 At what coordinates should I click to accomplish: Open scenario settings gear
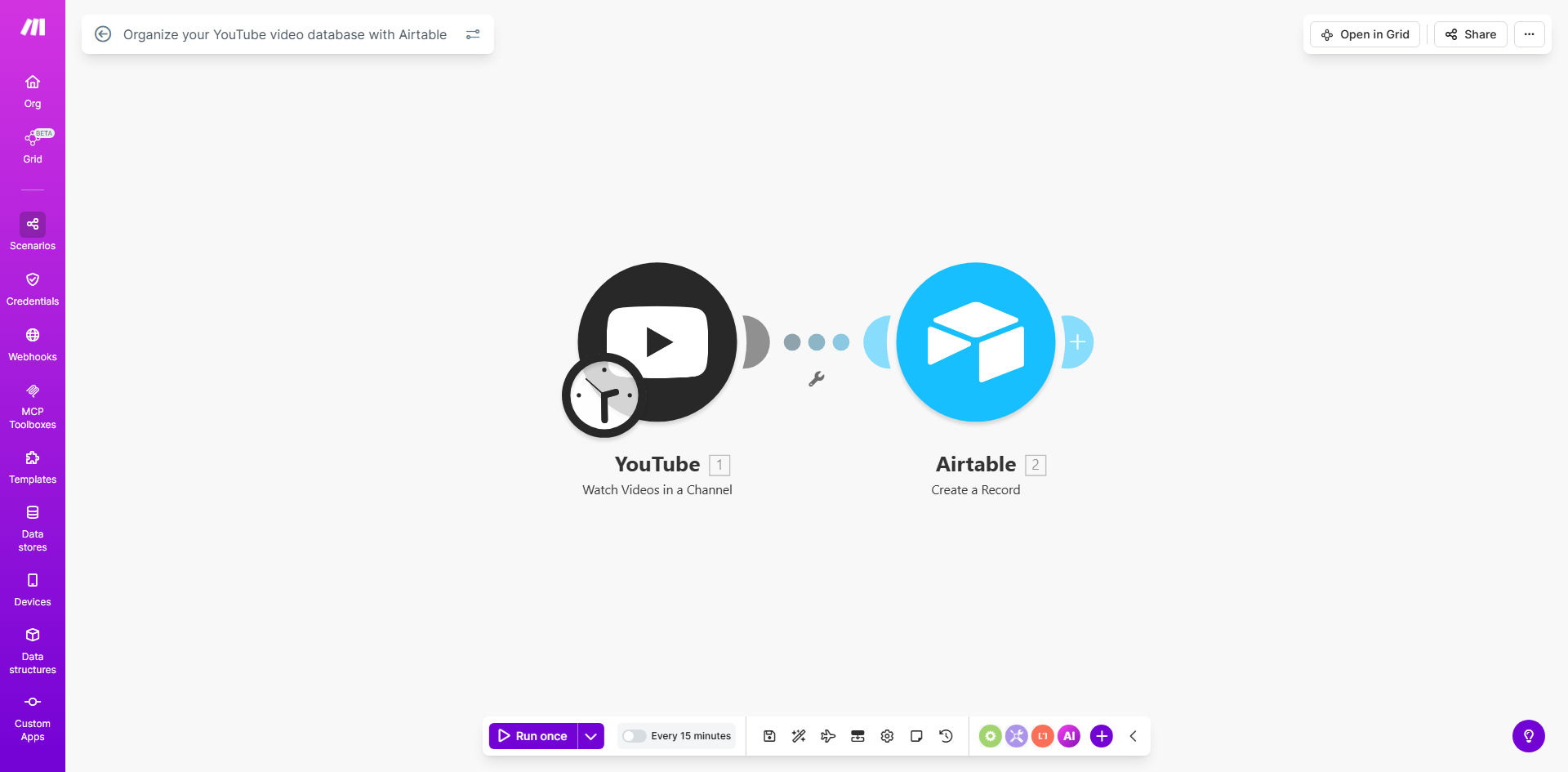(887, 736)
